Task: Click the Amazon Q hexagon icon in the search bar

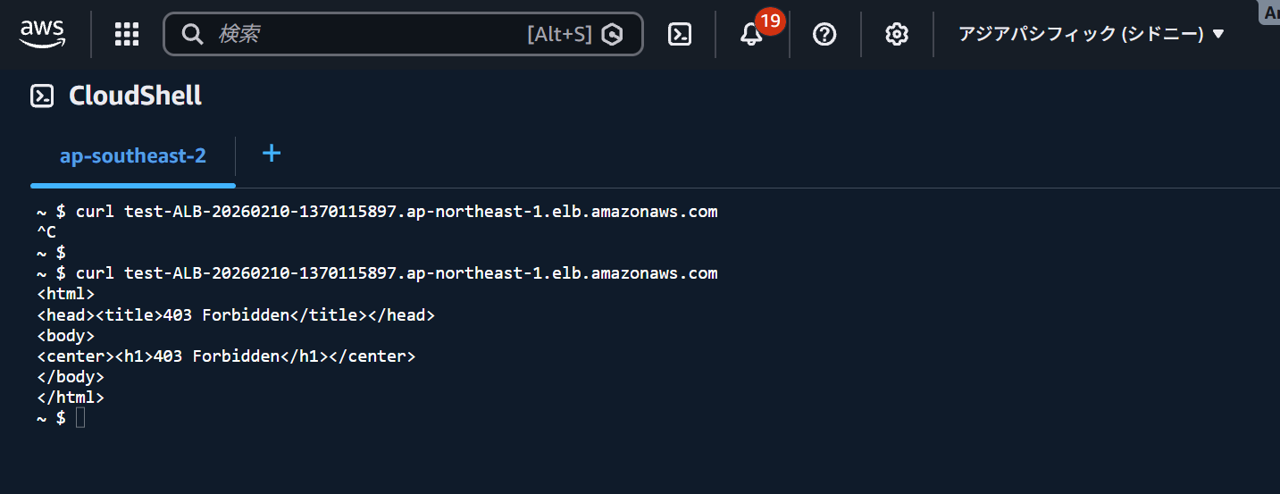Action: coord(612,34)
